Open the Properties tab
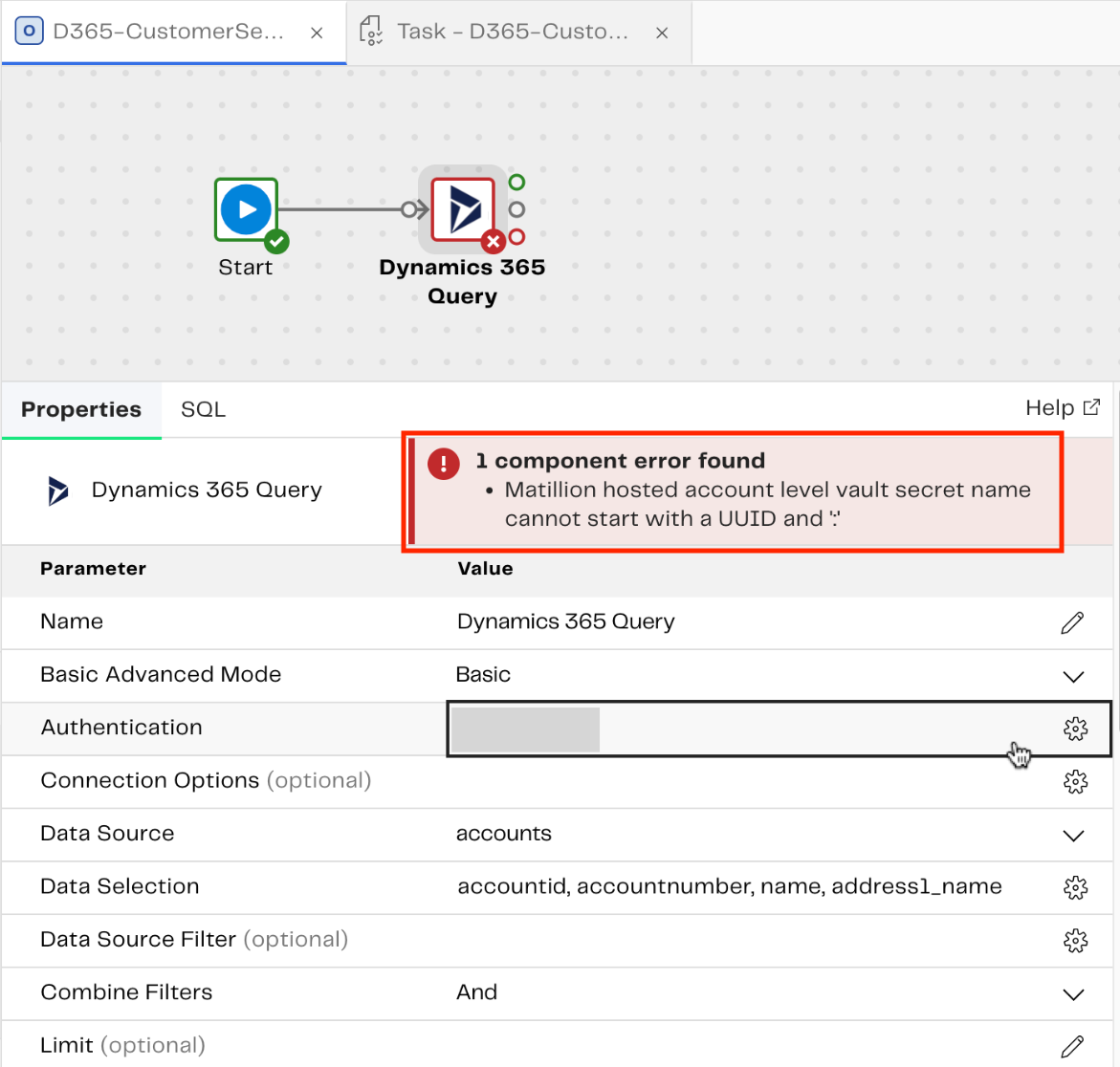The image size is (1120, 1067). (81, 409)
